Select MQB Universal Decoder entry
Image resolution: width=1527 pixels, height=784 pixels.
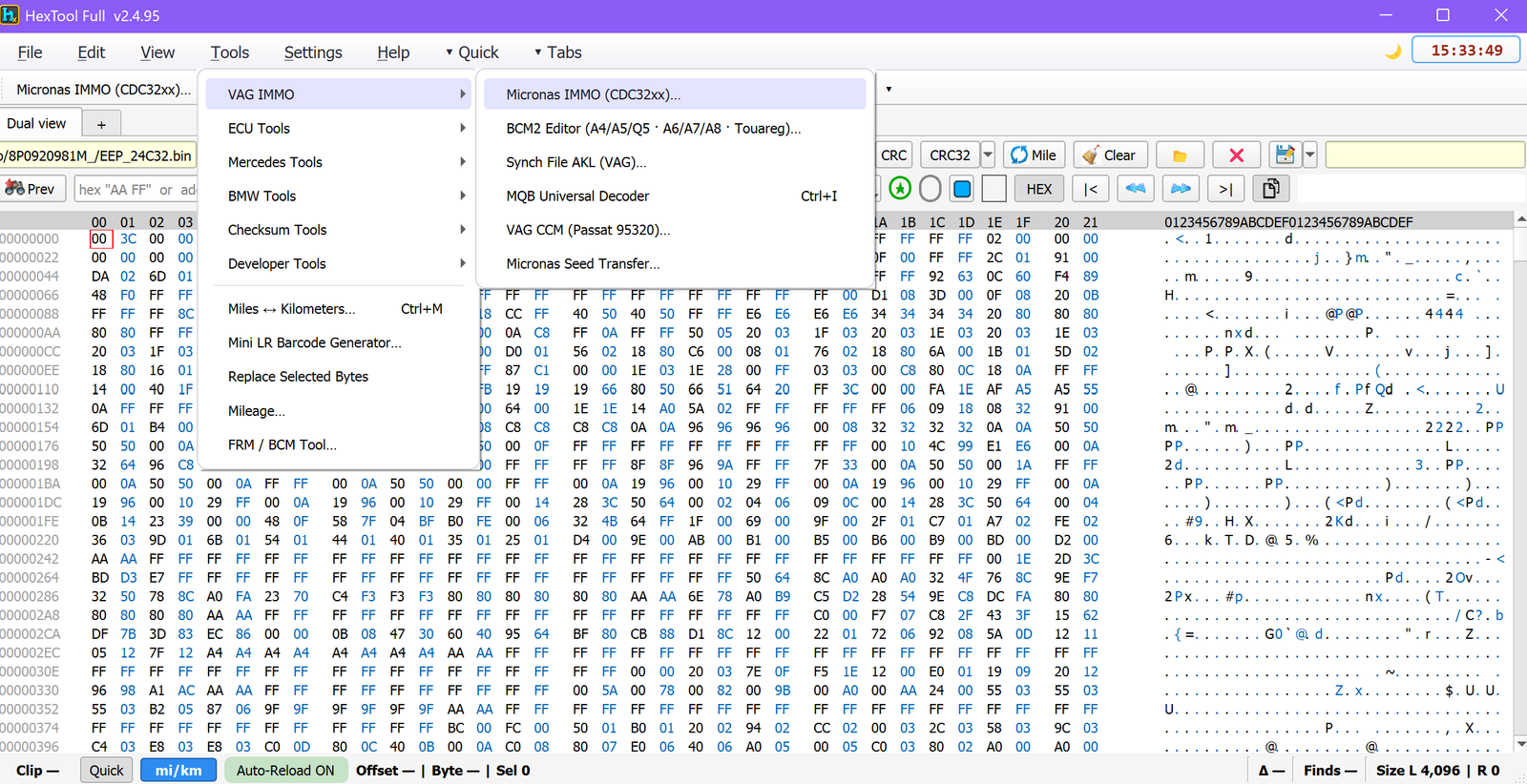pyautogui.click(x=675, y=196)
